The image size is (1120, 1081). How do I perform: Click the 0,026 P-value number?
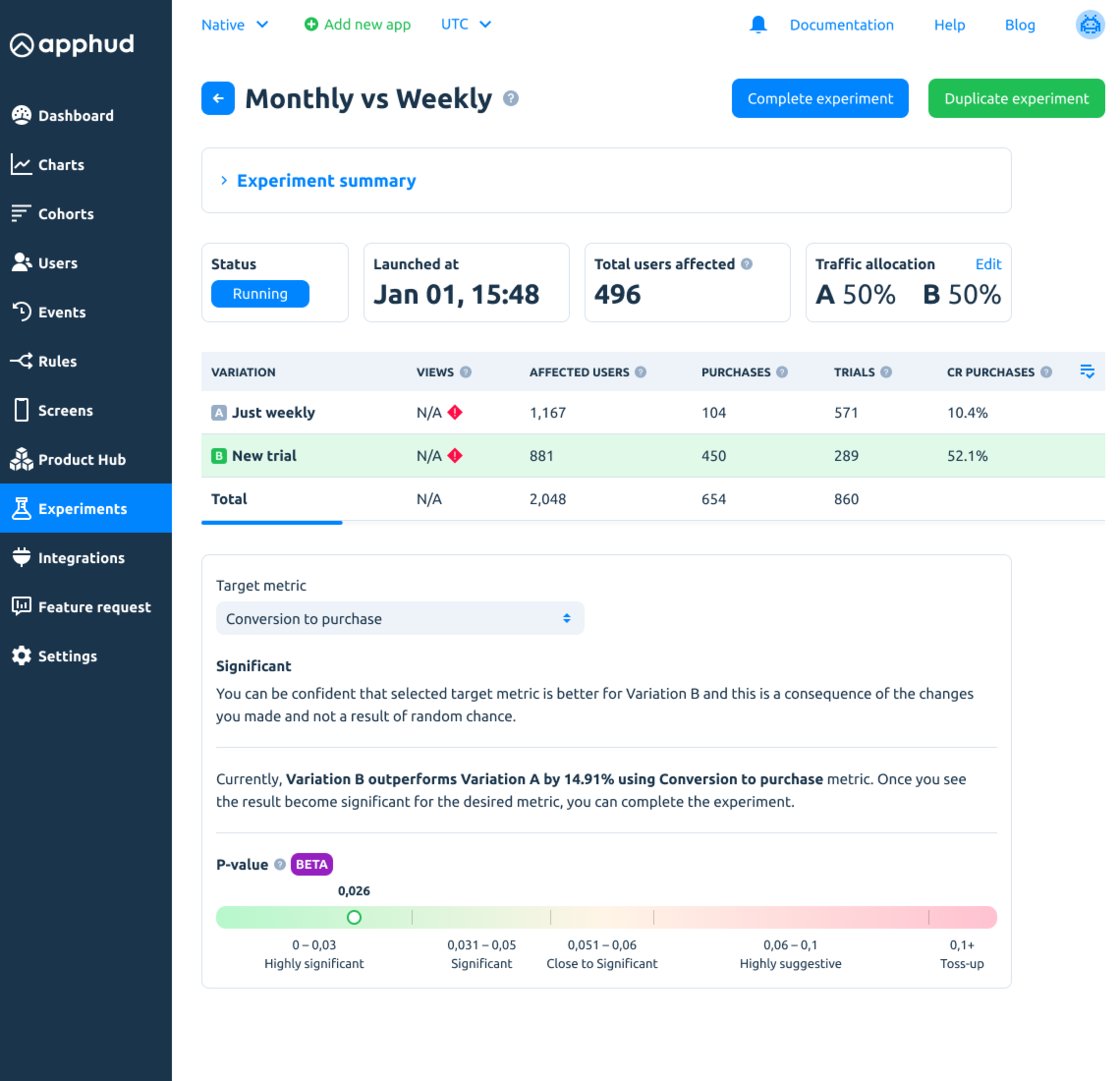point(354,890)
